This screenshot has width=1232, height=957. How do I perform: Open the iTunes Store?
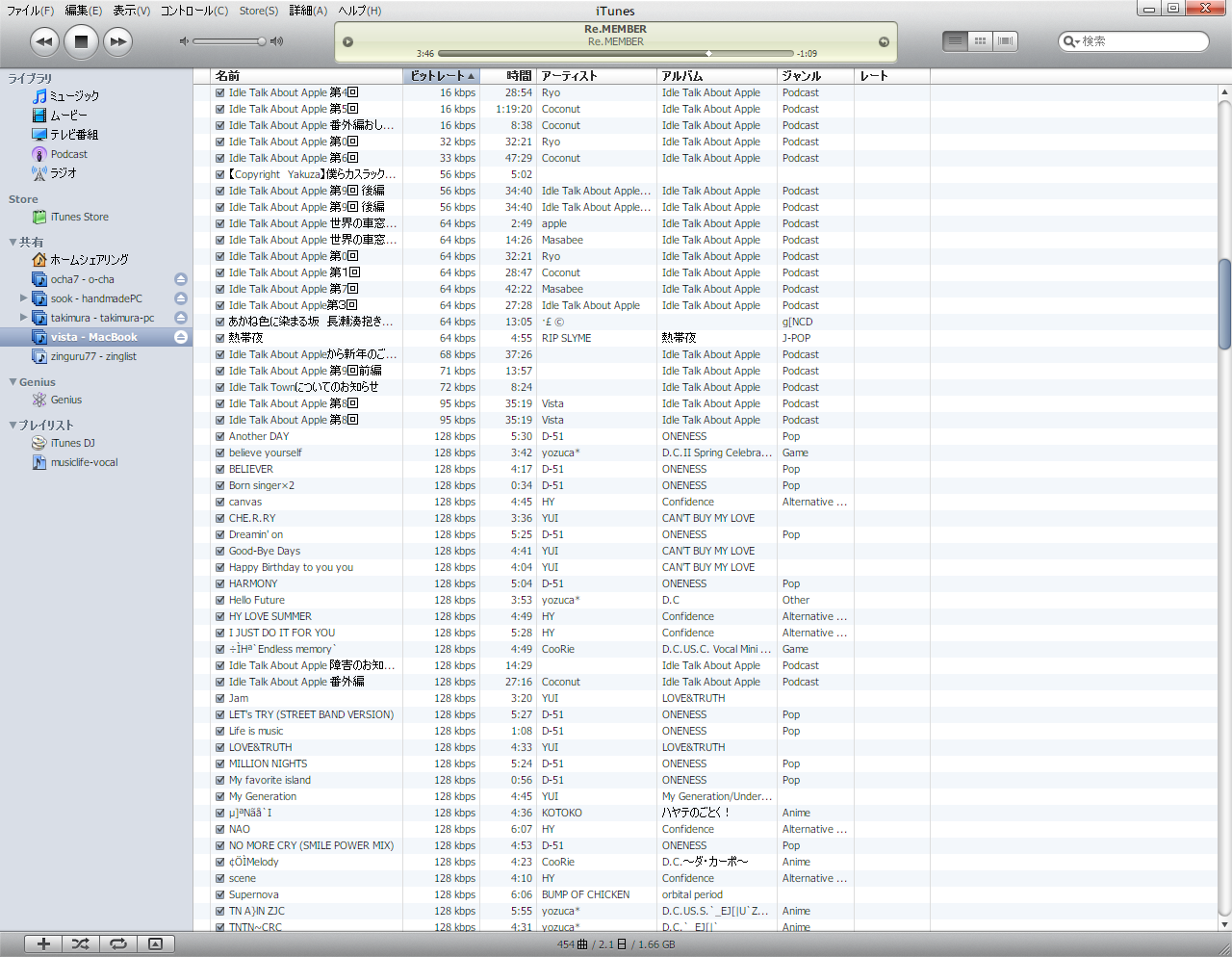70,218
